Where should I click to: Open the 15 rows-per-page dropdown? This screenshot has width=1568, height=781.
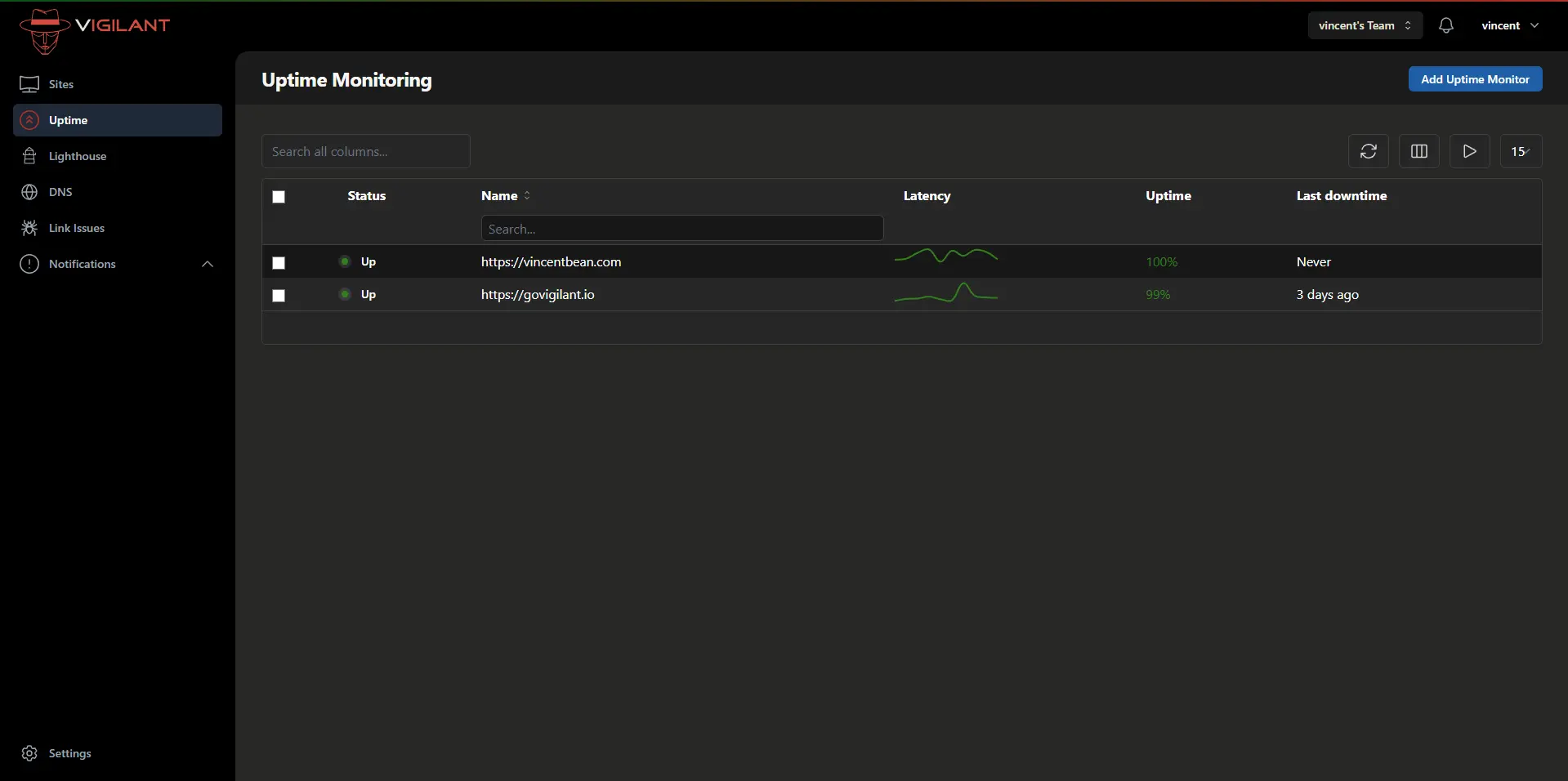point(1521,151)
